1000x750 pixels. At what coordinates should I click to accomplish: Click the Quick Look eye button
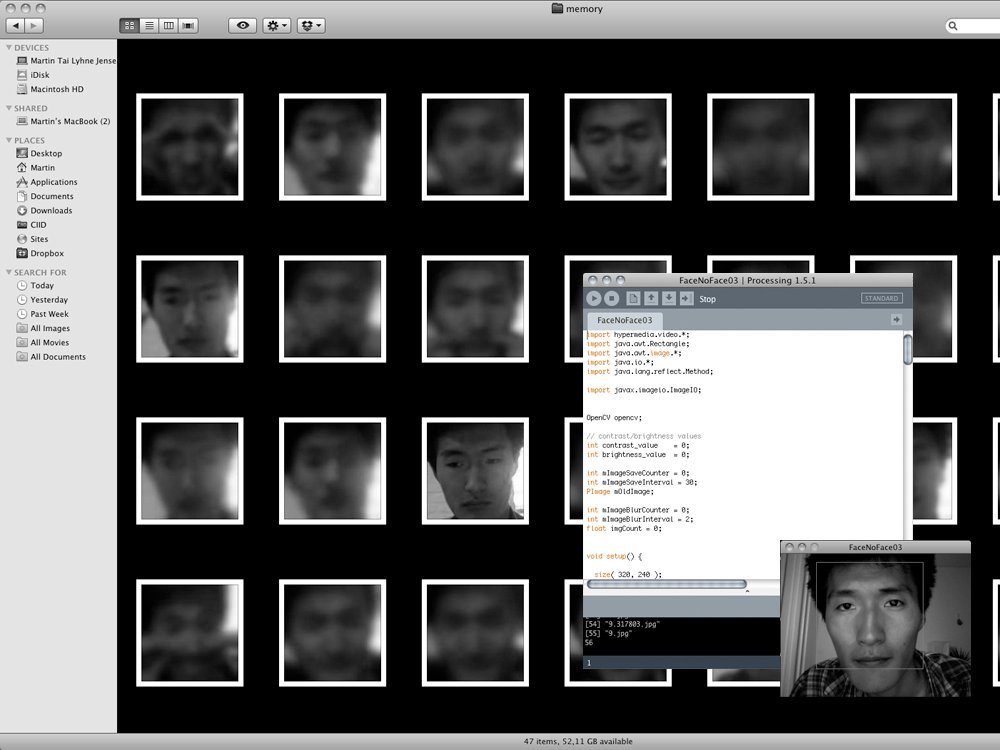pos(243,26)
